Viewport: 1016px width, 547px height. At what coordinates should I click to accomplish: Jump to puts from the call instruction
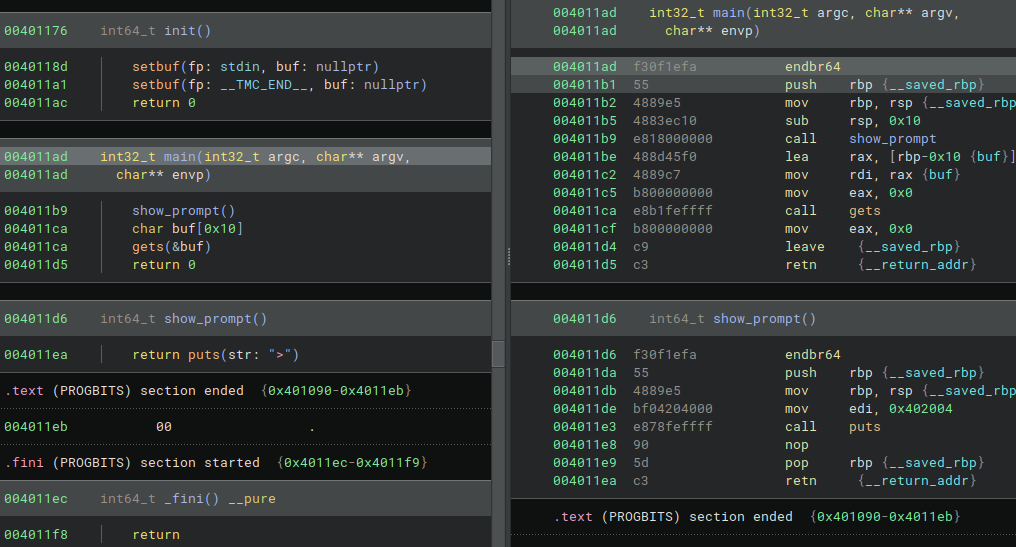click(865, 427)
